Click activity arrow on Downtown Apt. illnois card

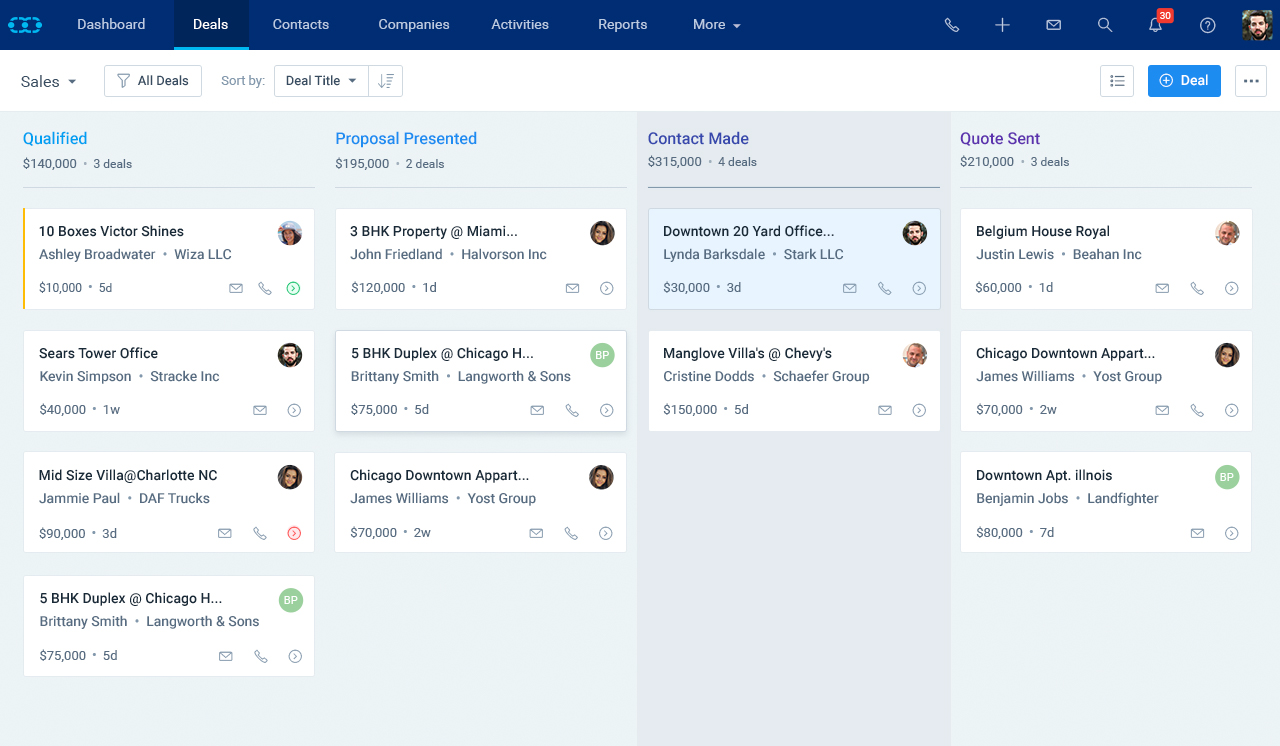(1231, 533)
